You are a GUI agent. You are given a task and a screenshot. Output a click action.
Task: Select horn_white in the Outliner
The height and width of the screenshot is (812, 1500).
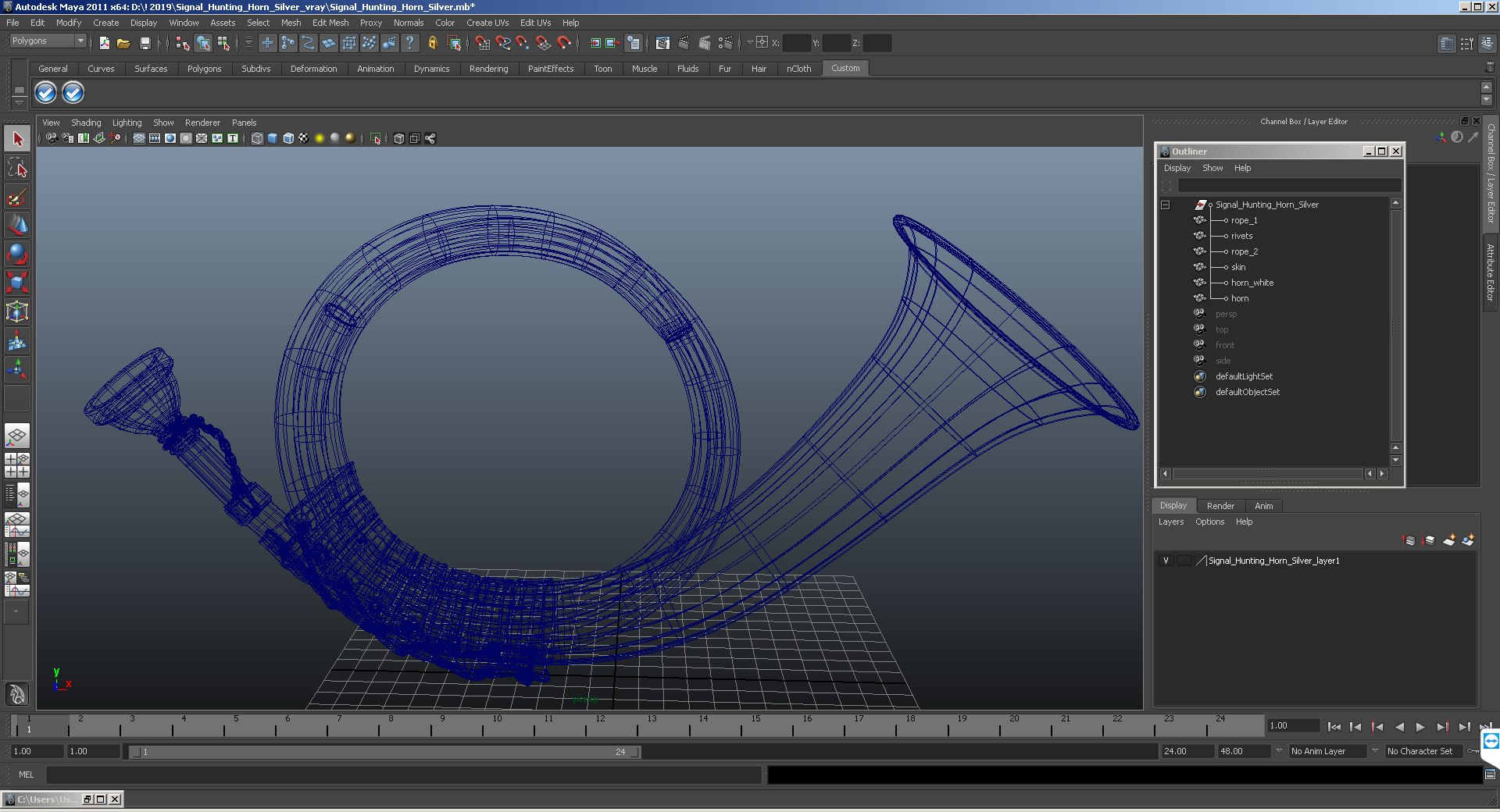(1252, 283)
